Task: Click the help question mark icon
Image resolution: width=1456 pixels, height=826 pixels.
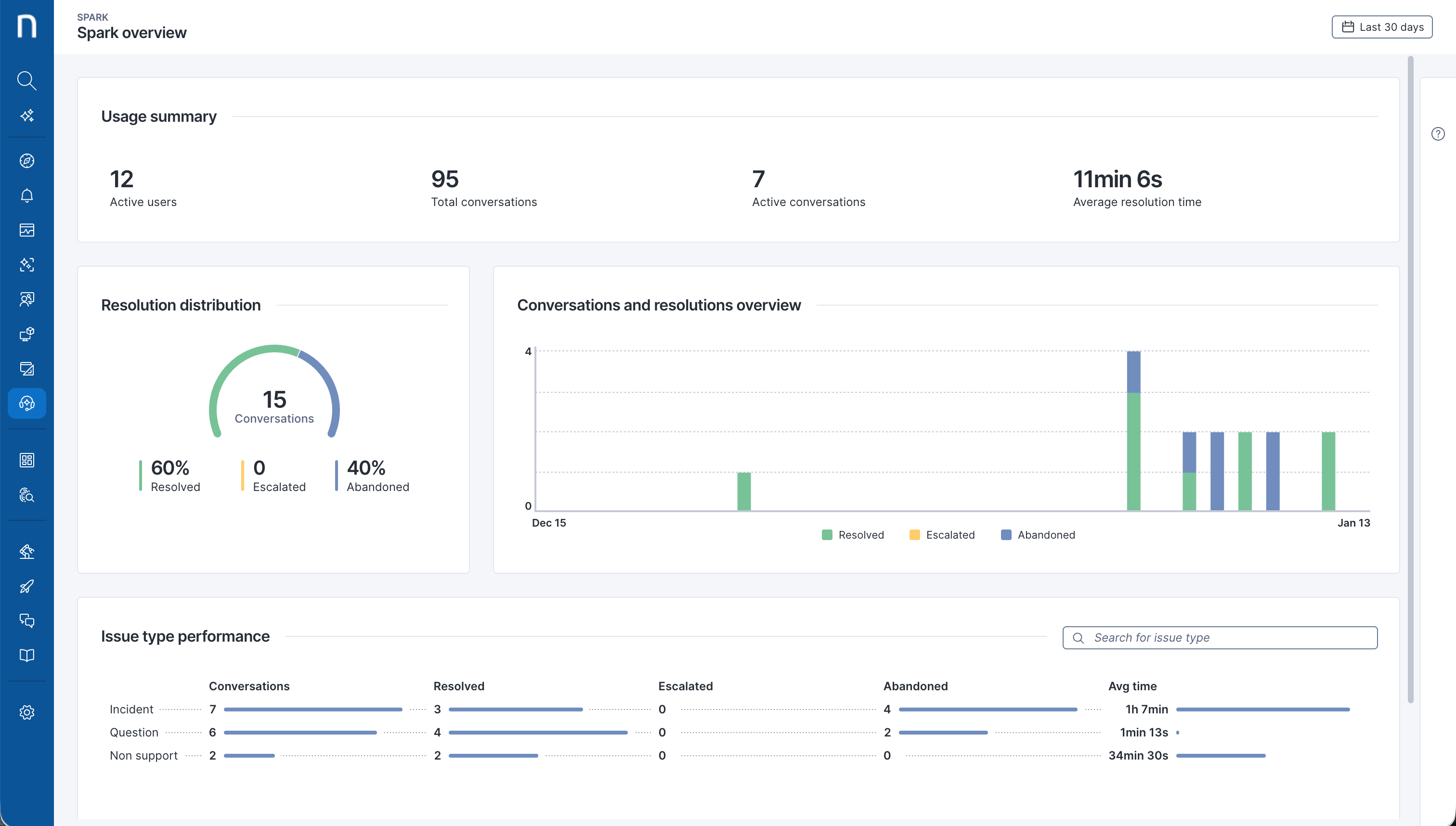Action: [x=1437, y=134]
